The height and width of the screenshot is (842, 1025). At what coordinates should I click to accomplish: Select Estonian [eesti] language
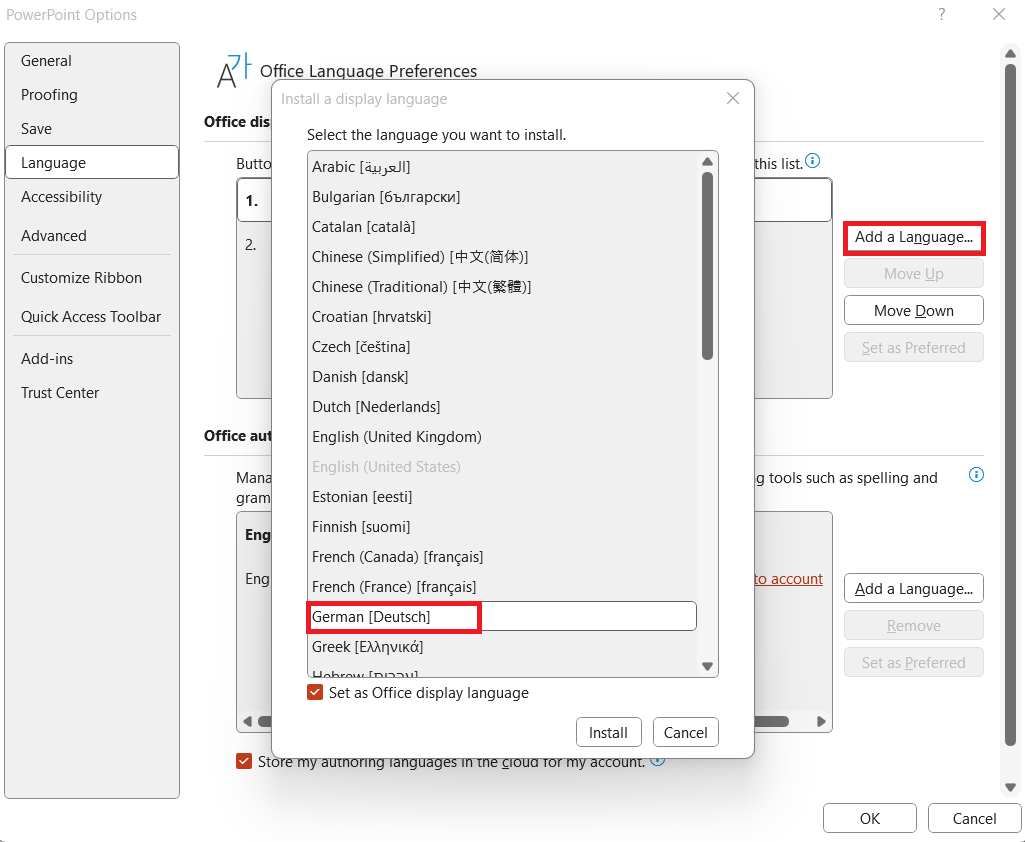tap(502, 497)
